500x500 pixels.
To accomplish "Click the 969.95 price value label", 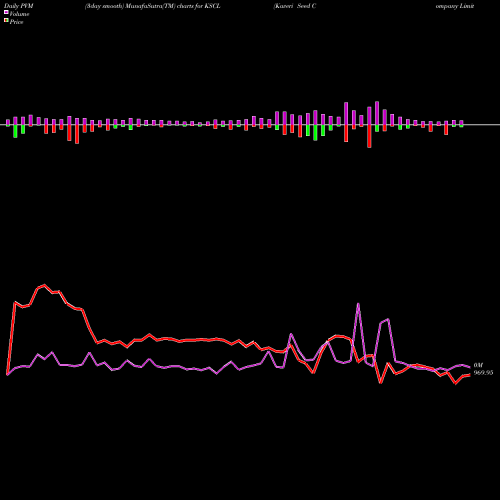I will point(483,373).
